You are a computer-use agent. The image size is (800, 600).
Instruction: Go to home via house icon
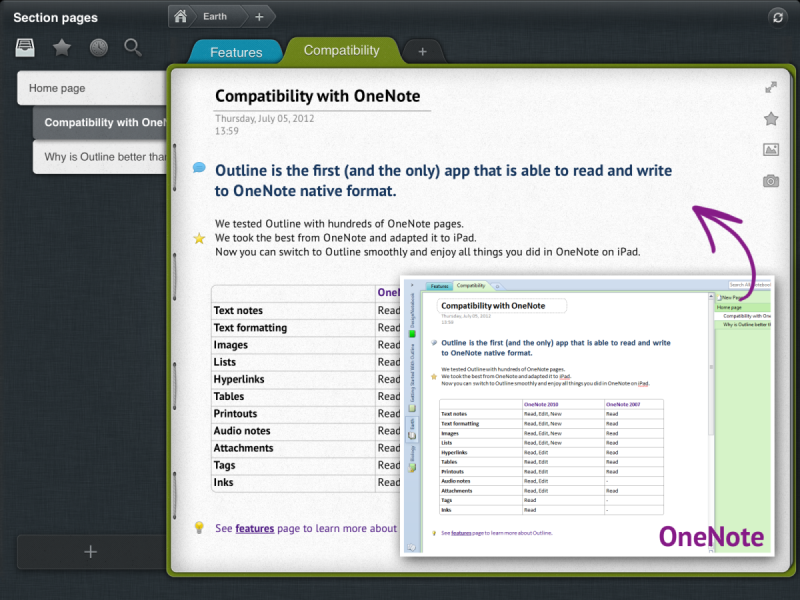coord(181,16)
